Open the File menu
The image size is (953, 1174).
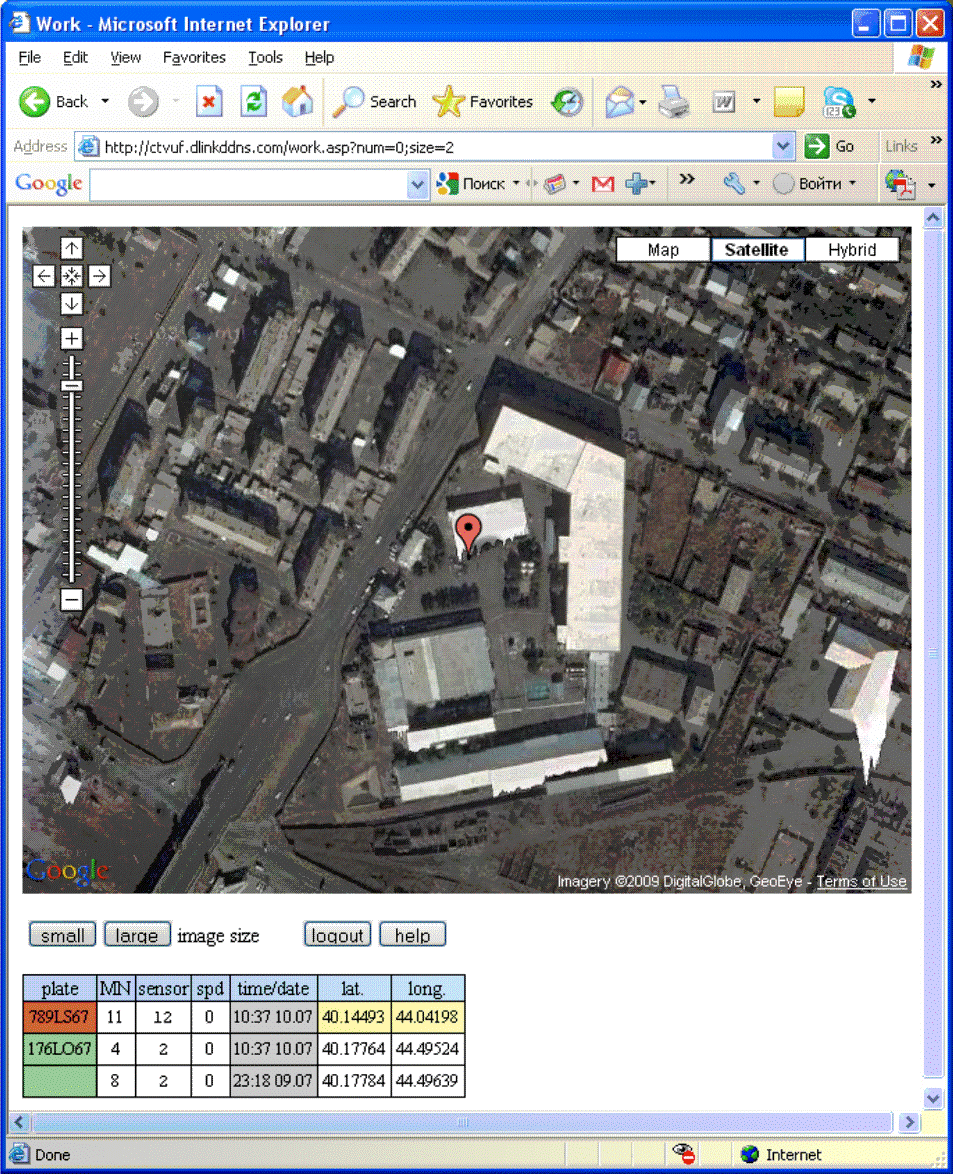click(29, 58)
